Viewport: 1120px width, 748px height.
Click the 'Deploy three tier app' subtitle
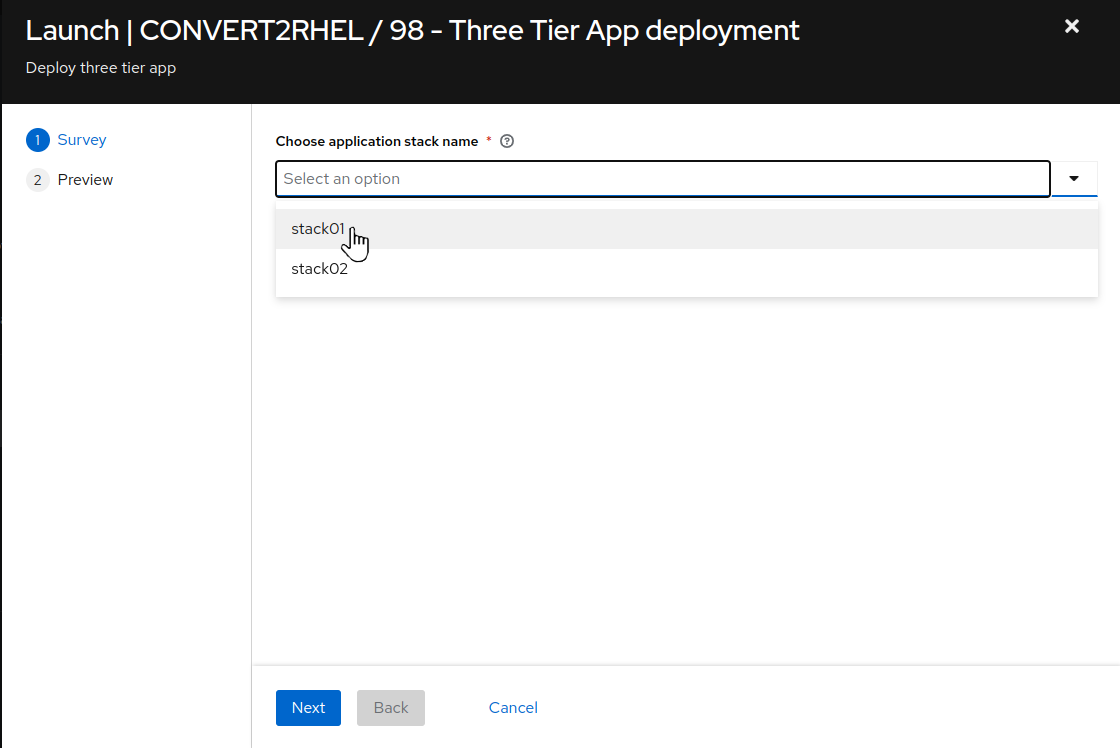point(101,68)
